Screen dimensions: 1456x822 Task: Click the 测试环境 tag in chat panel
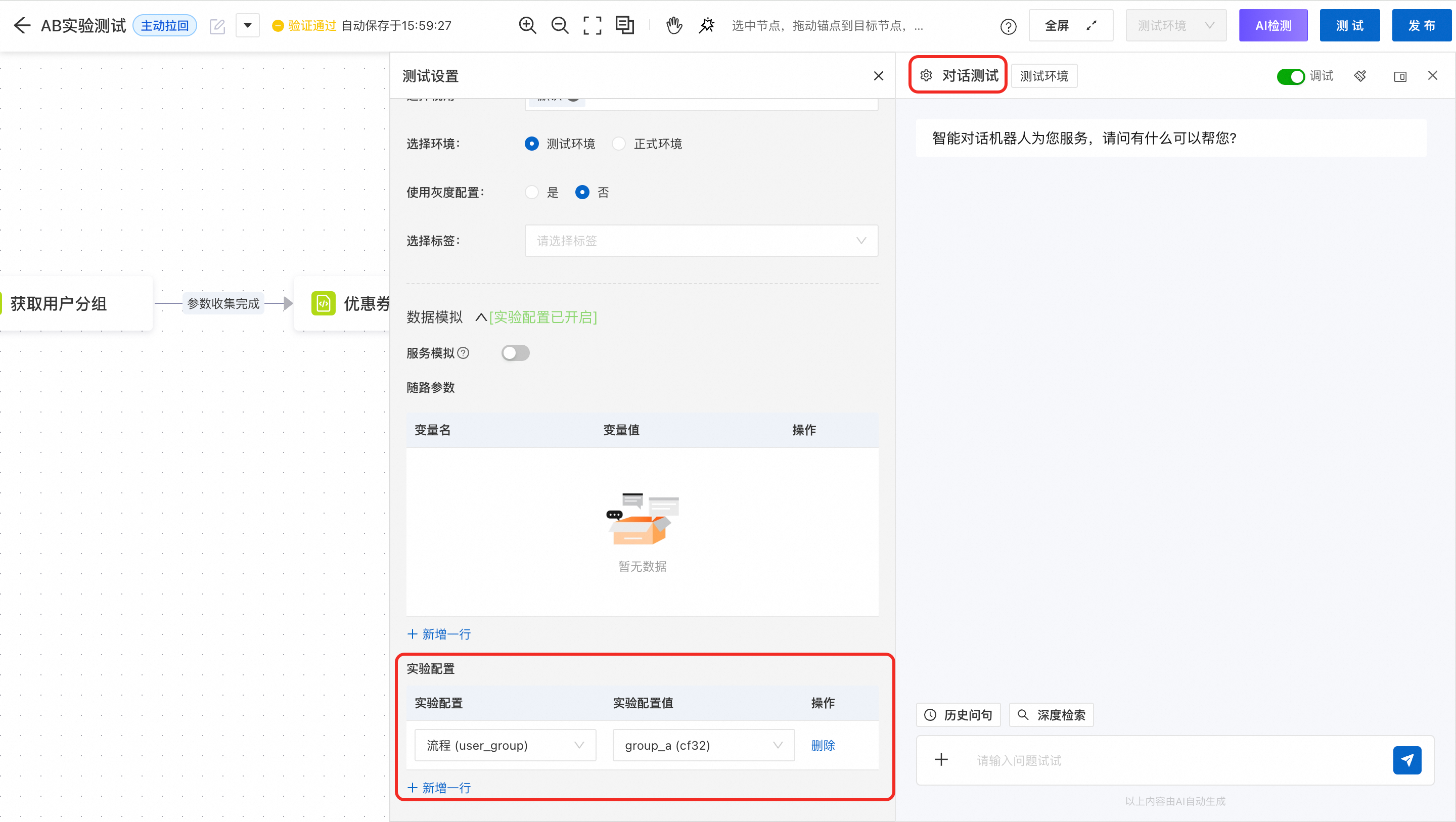[1044, 76]
